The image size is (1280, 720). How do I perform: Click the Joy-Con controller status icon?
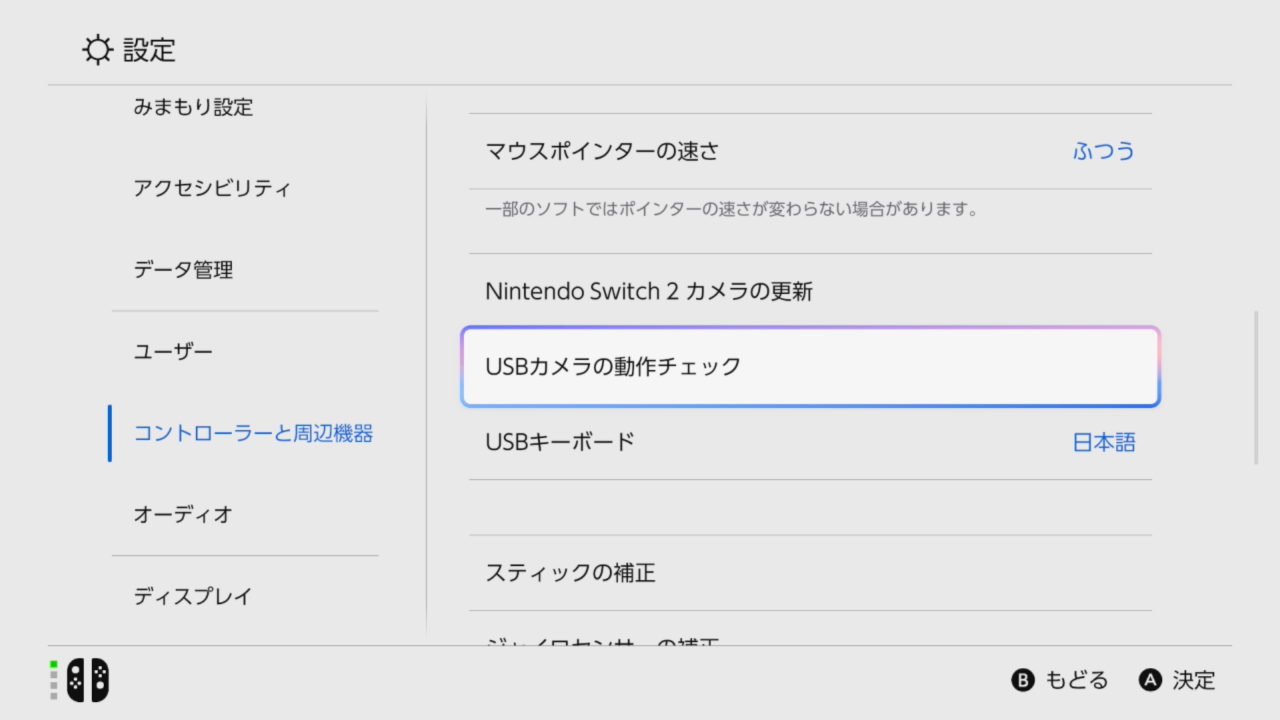pyautogui.click(x=87, y=680)
